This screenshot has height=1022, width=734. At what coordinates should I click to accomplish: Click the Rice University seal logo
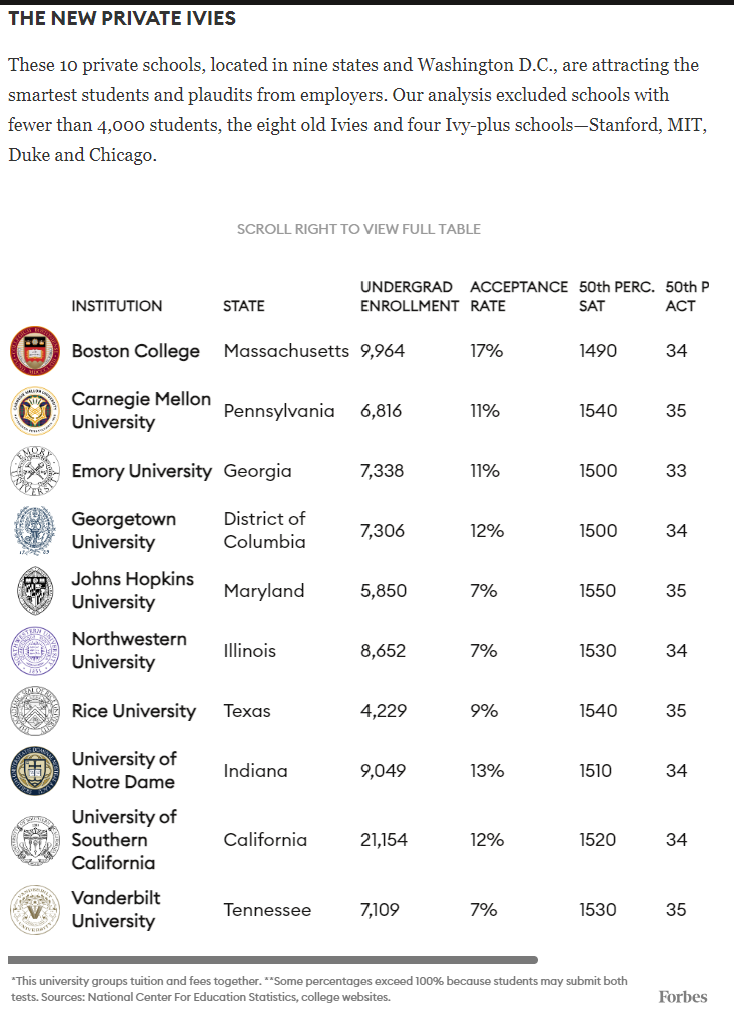coord(35,711)
